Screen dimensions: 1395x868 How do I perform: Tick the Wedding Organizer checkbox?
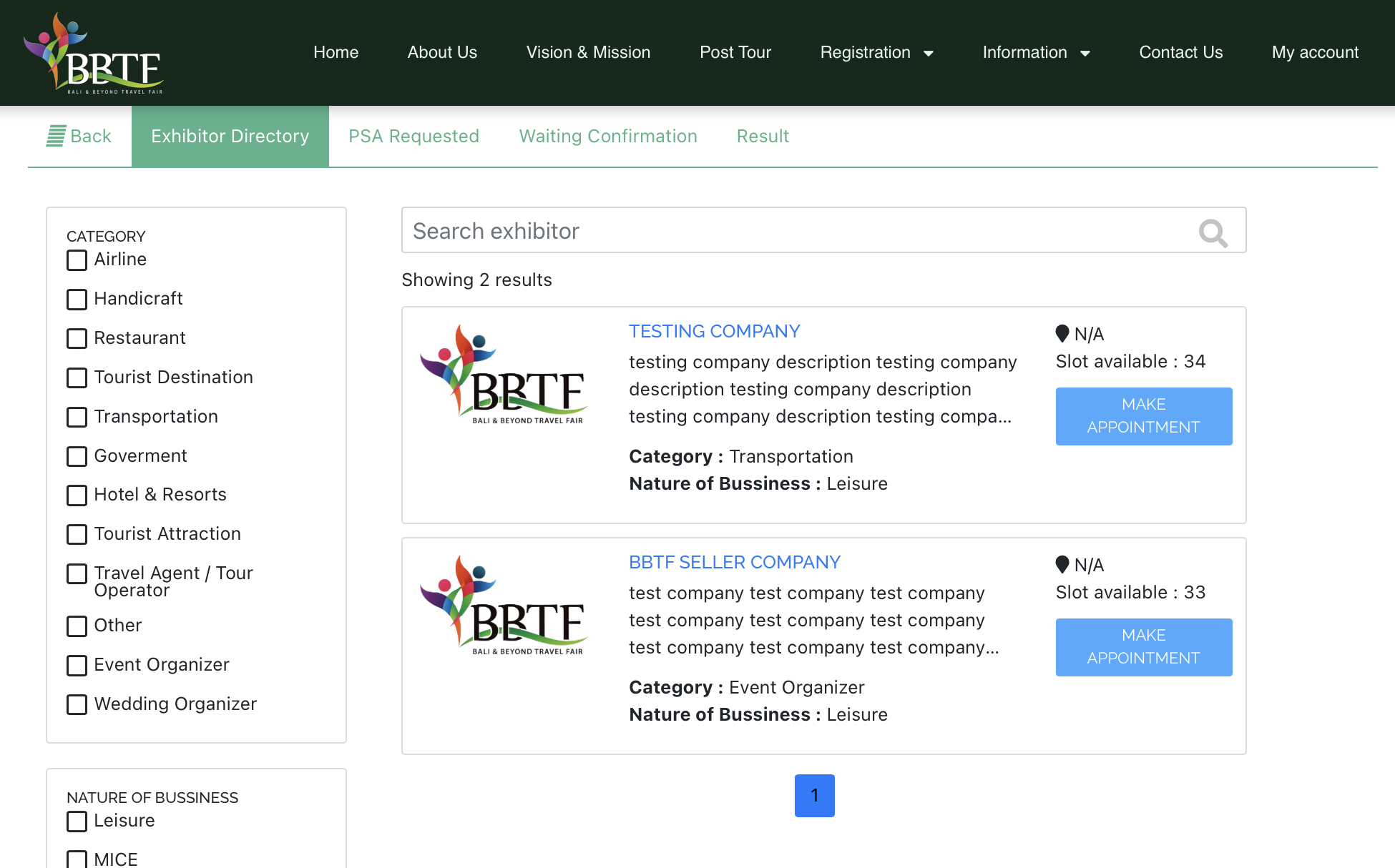tap(77, 704)
